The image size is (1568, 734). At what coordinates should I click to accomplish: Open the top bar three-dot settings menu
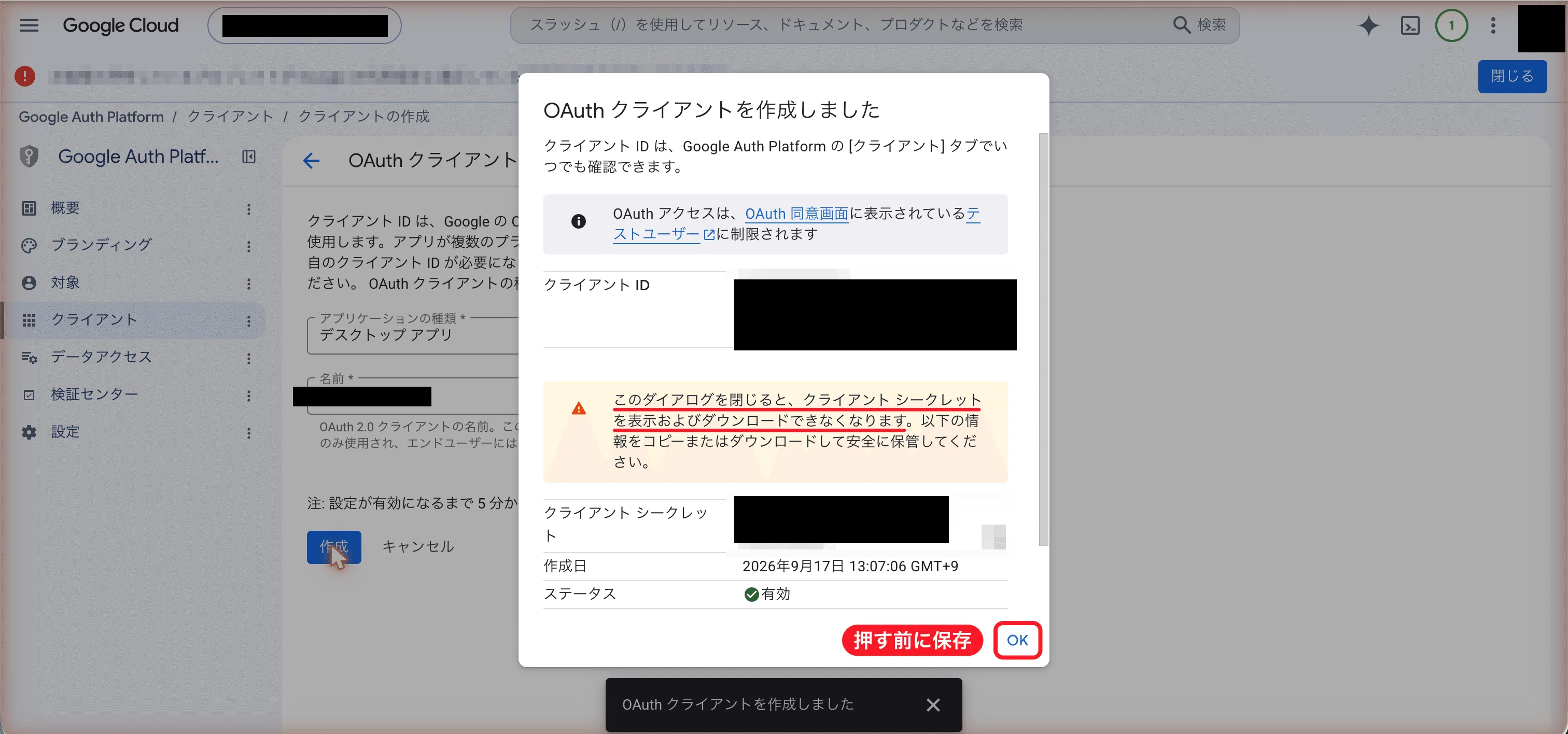[x=1492, y=25]
